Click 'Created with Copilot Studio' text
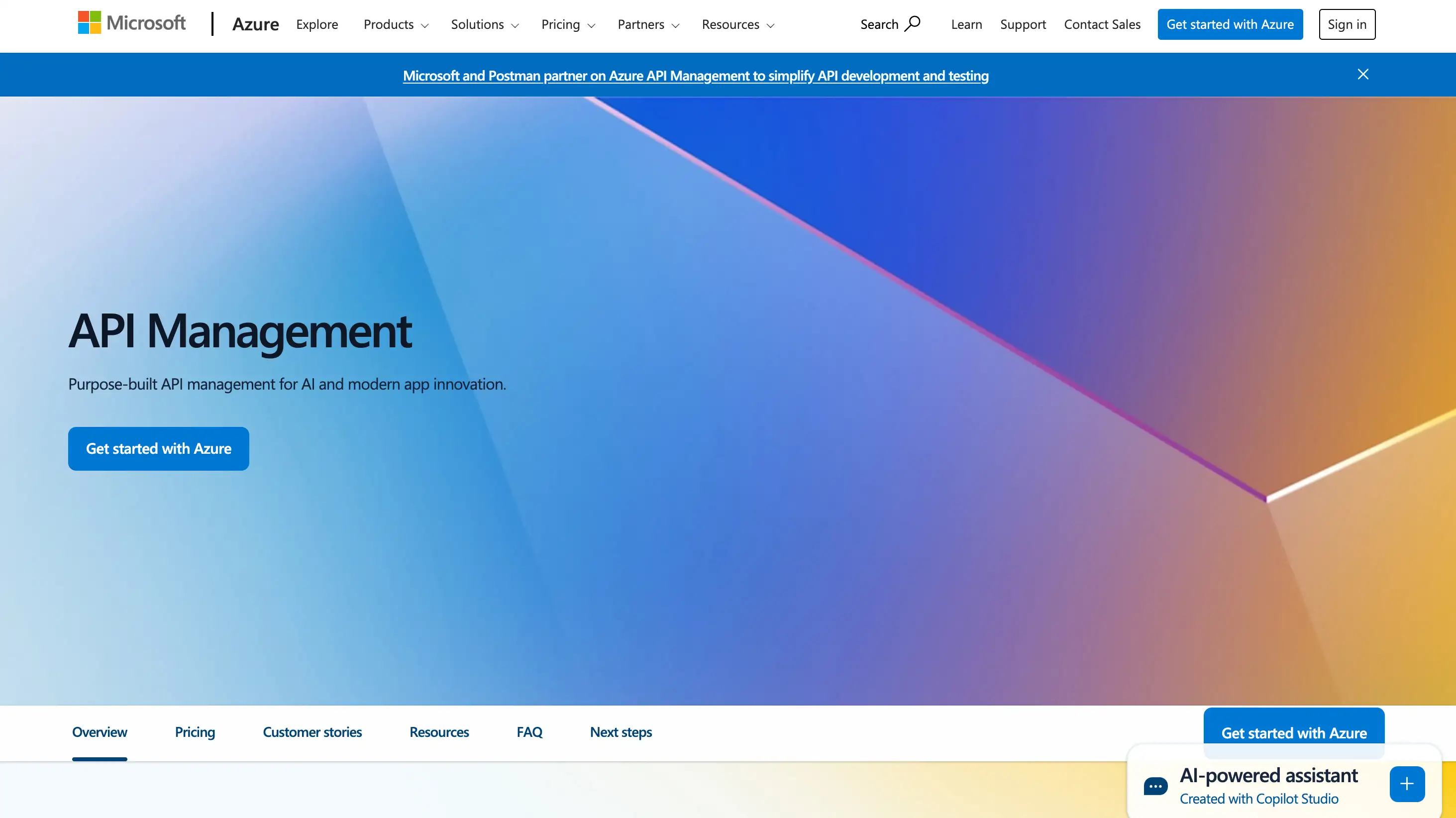The height and width of the screenshot is (818, 1456). (x=1259, y=798)
